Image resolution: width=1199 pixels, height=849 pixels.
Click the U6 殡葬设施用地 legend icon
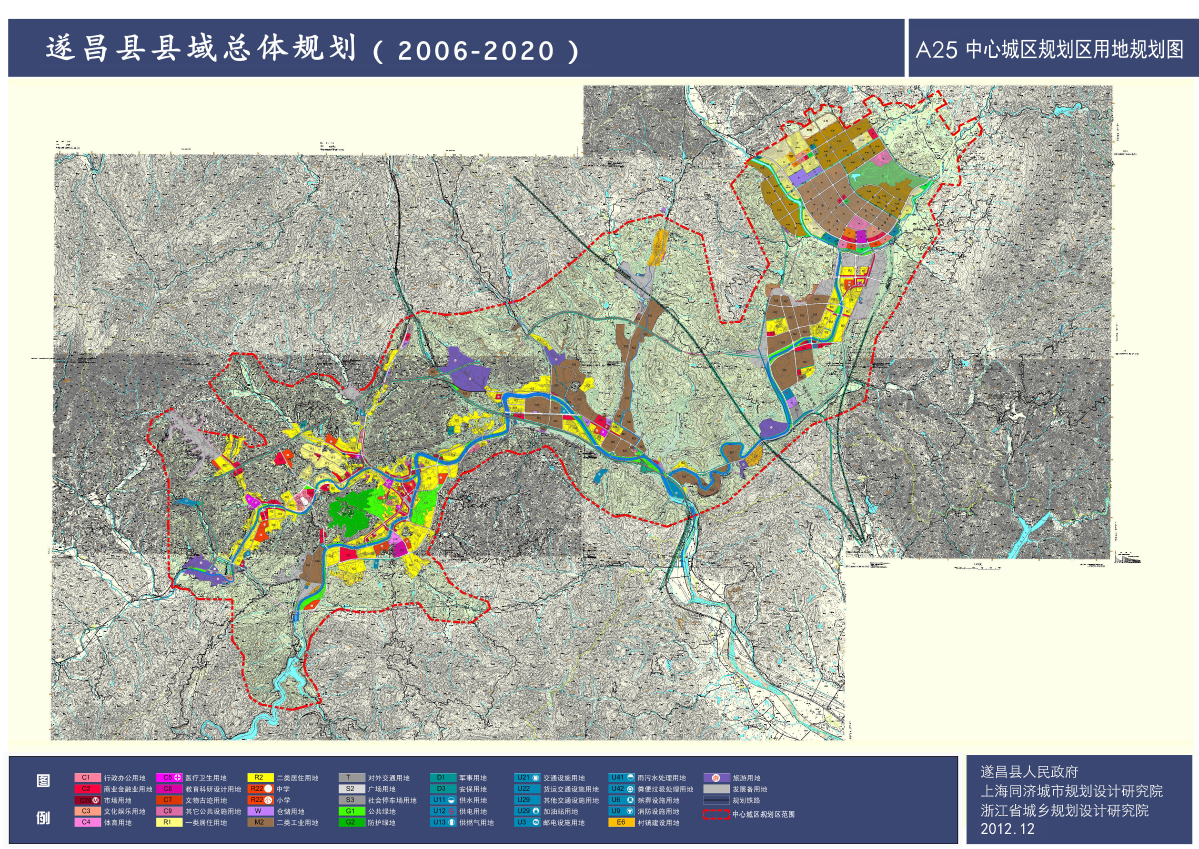tap(621, 800)
